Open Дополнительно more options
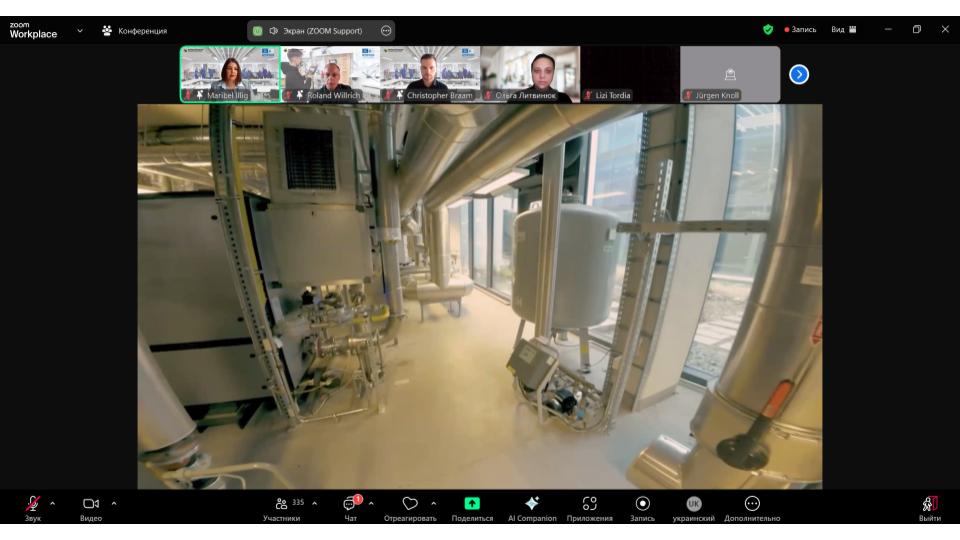 pyautogui.click(x=752, y=504)
